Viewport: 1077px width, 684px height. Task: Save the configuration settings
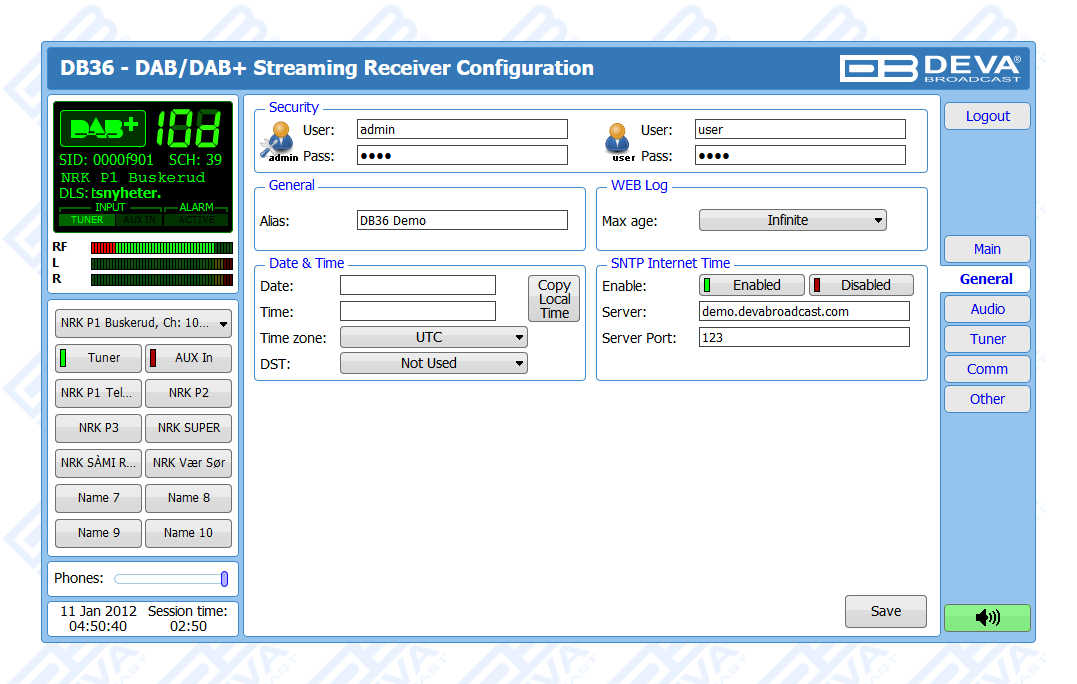pos(885,611)
